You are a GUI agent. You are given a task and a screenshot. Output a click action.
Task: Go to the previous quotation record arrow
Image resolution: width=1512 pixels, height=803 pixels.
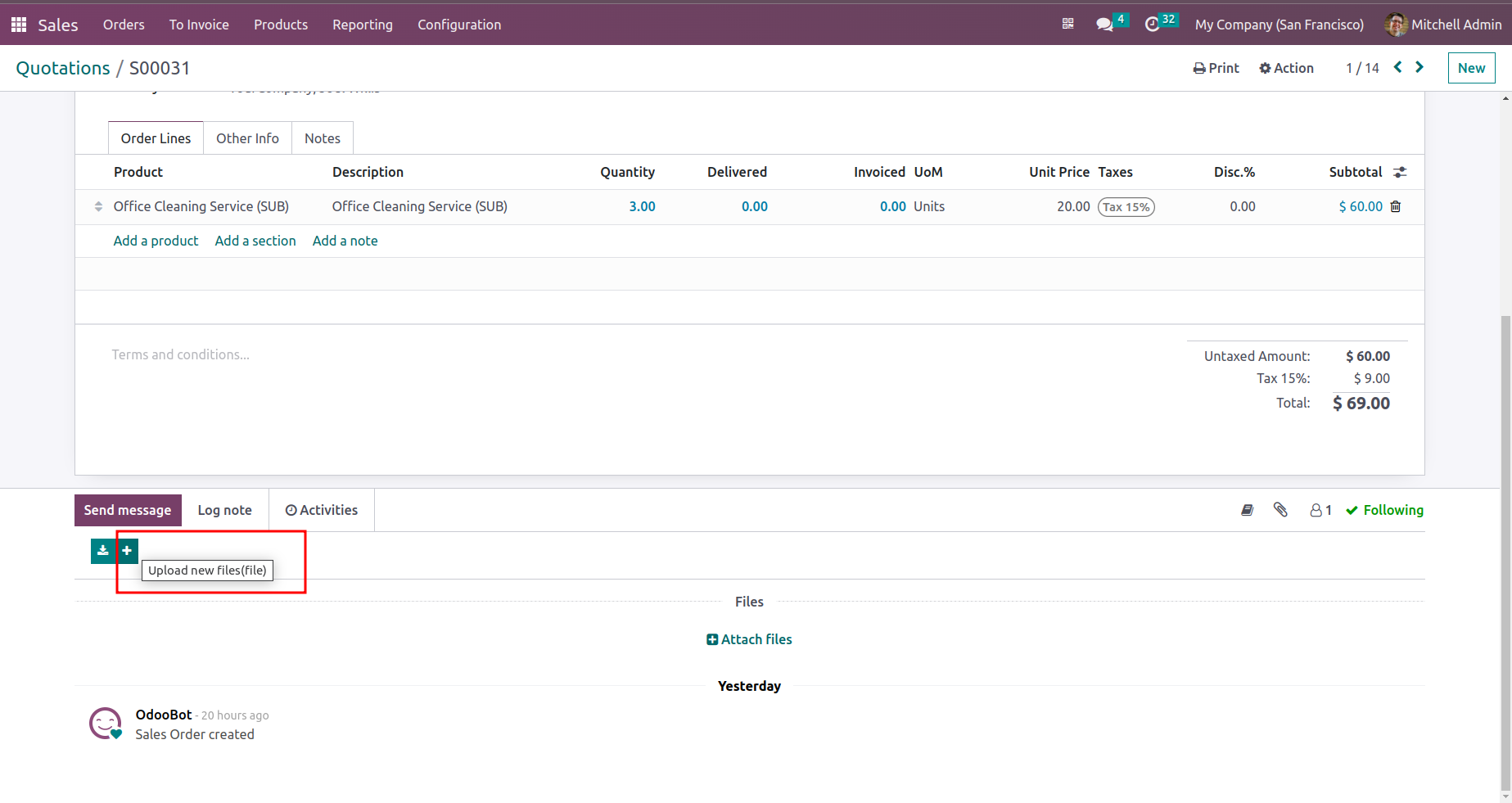1397,67
